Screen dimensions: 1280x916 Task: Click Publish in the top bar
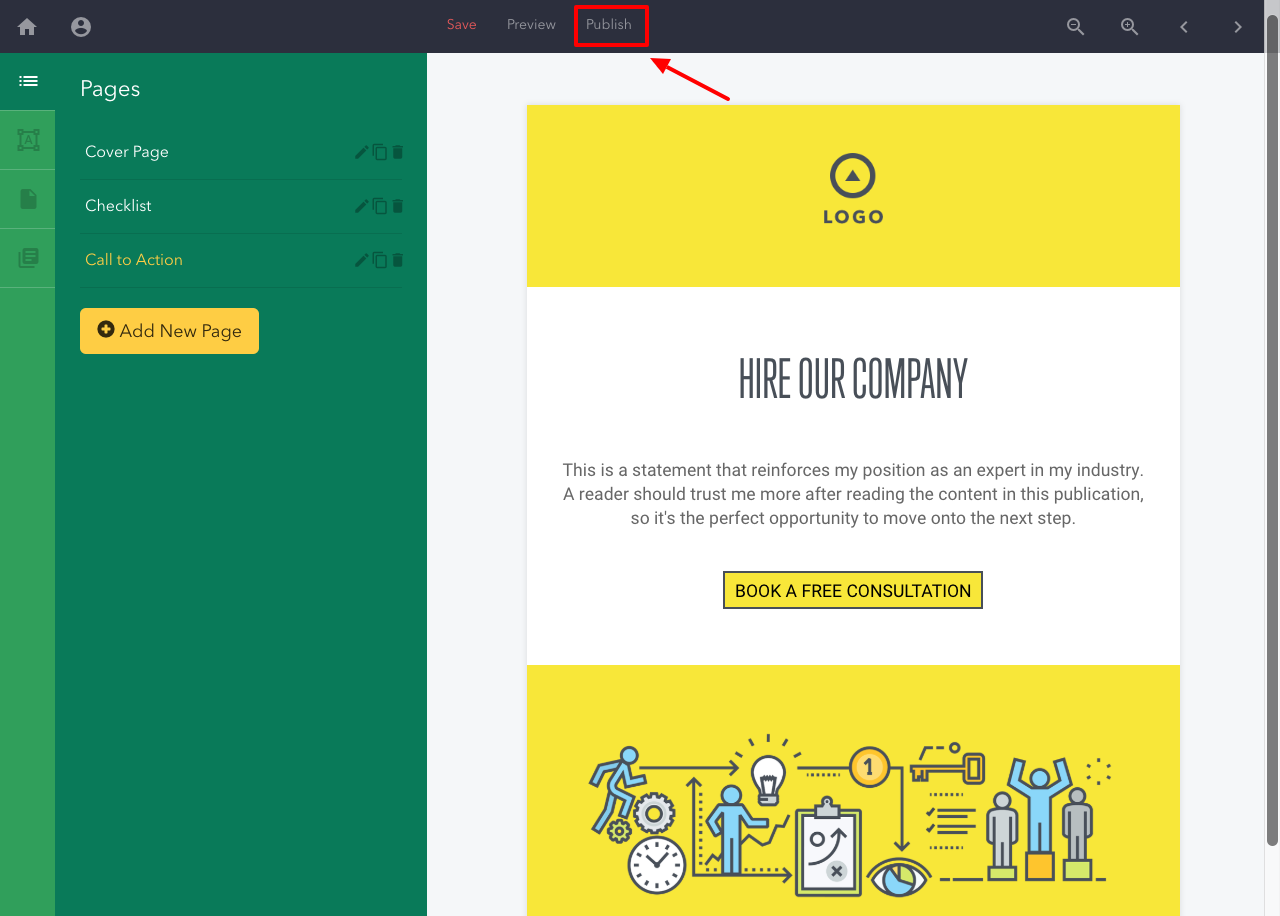point(609,24)
